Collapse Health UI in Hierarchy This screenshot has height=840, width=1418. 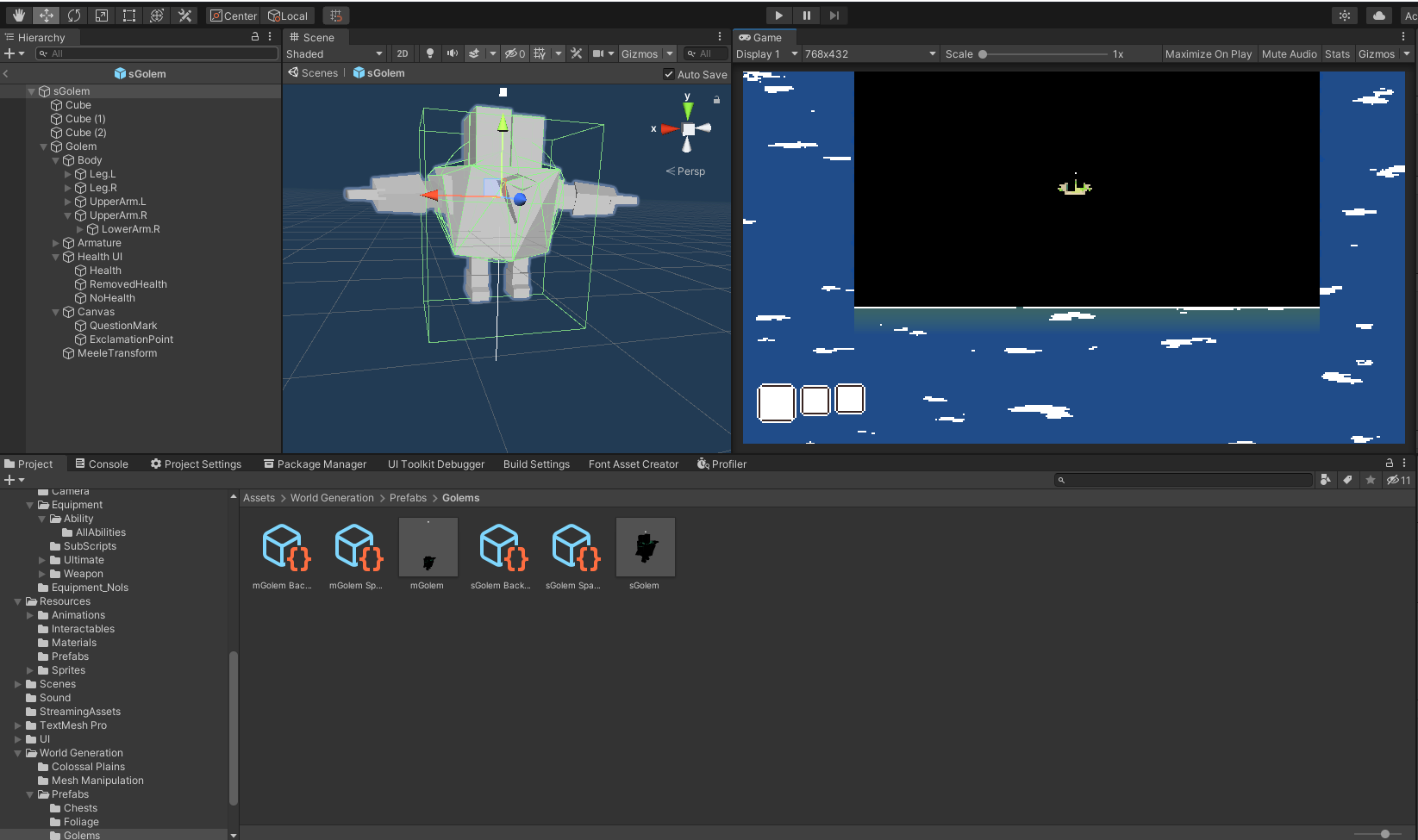pyautogui.click(x=56, y=257)
